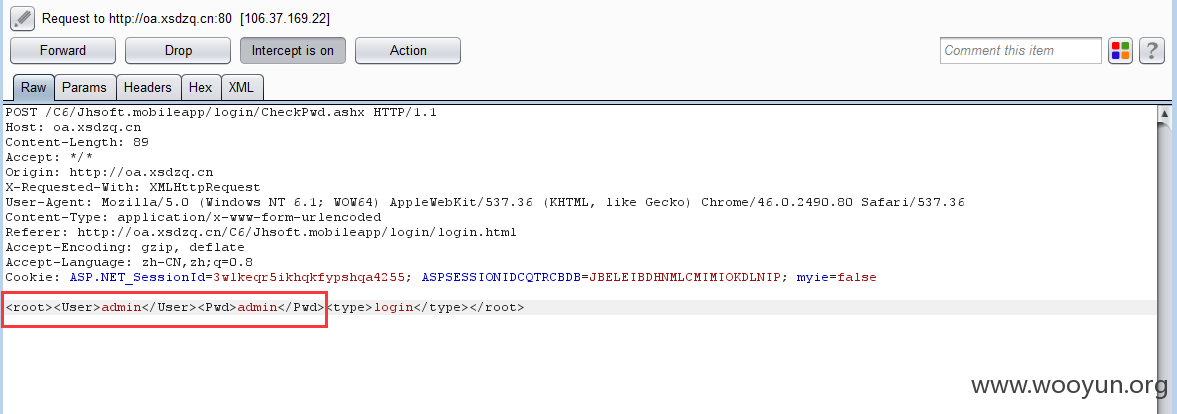
Task: Click the ASP.NET_SessionId cookie value
Action: tap(309, 278)
